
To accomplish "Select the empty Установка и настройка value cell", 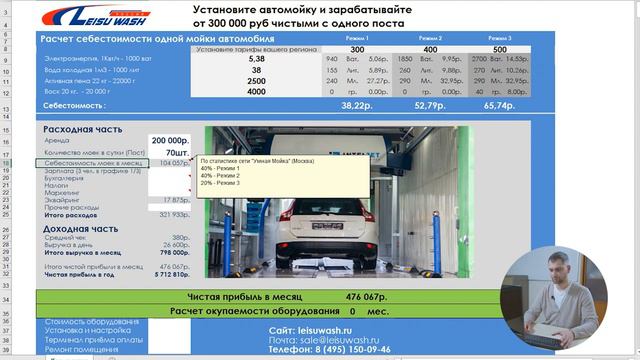I will pyautogui.click(x=169, y=331).
